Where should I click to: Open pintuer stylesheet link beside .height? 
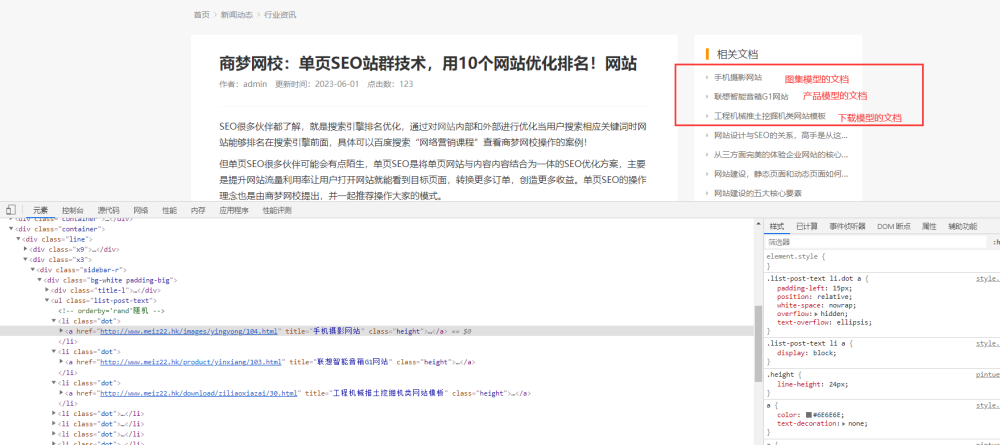tap(988, 375)
